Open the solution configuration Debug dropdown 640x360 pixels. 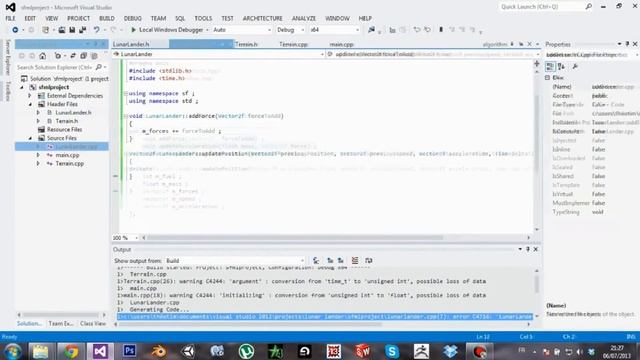click(290, 30)
